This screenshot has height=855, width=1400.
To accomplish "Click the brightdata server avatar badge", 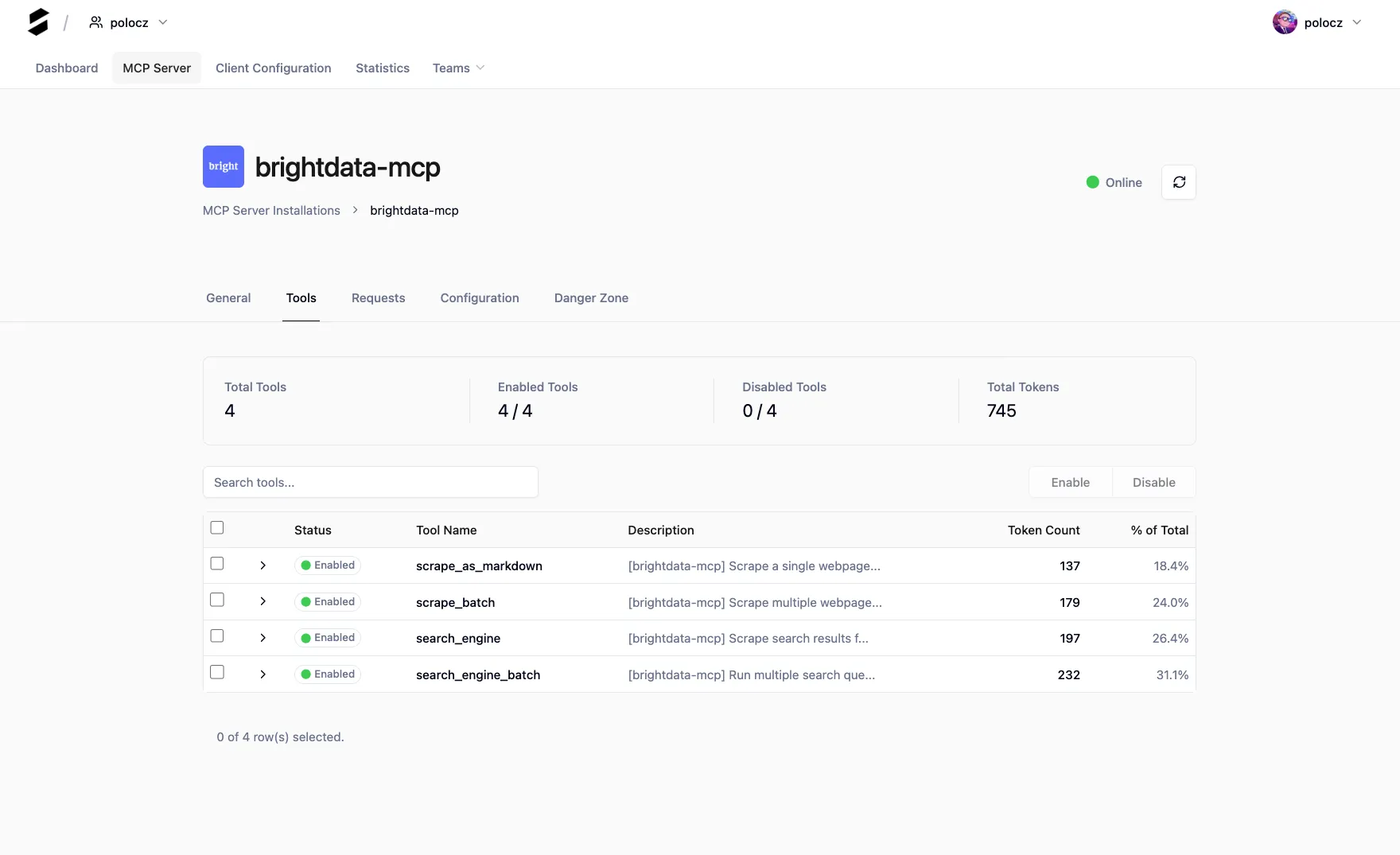I will click(x=223, y=166).
